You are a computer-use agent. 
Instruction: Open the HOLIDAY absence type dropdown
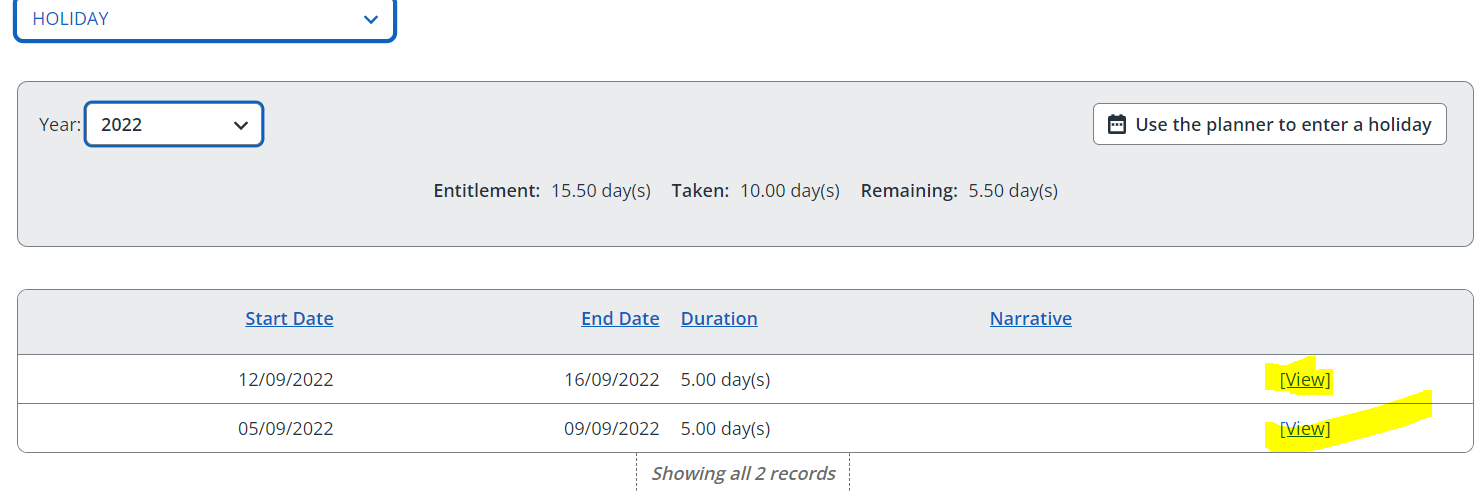(205, 19)
